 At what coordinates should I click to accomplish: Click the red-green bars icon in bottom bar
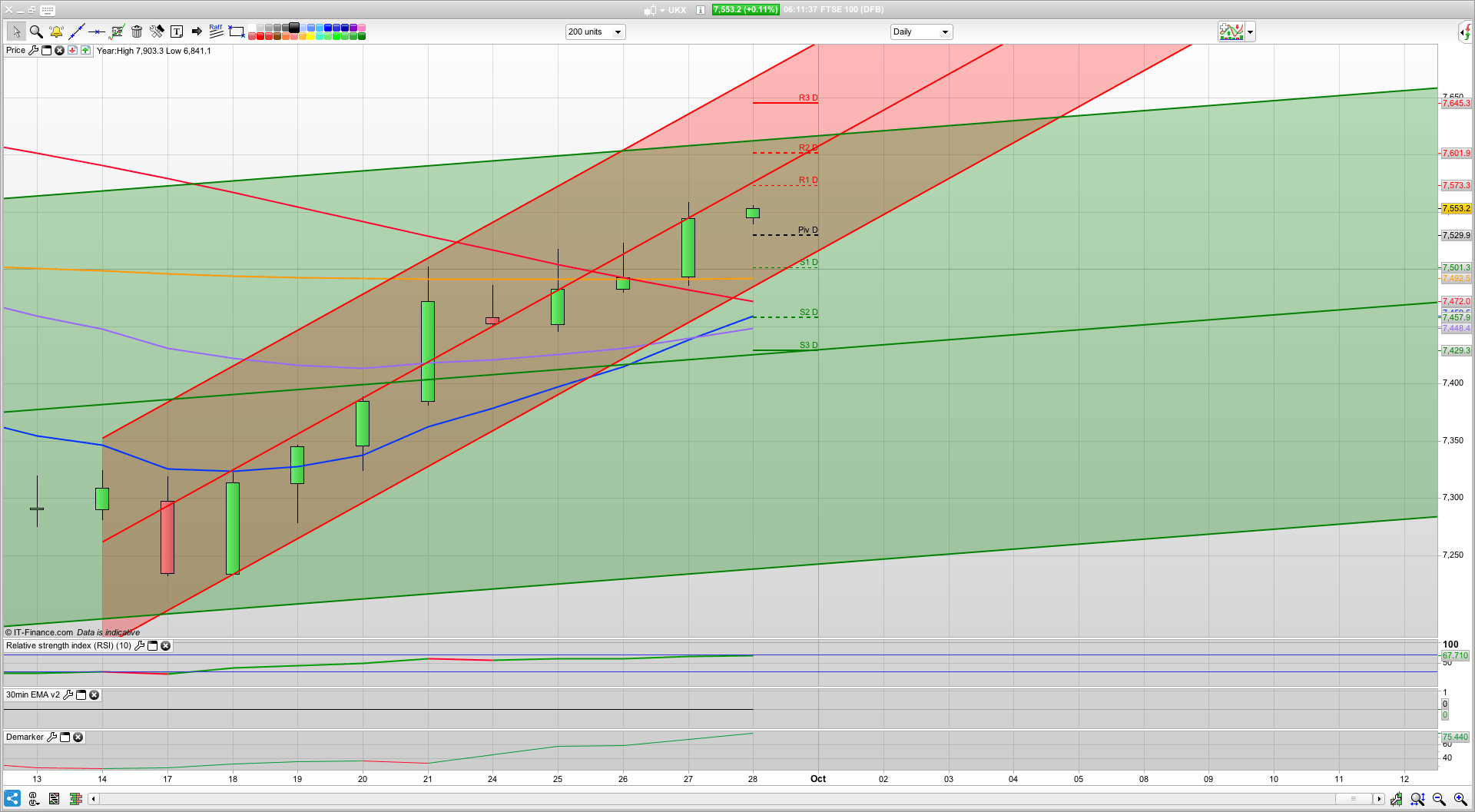[75, 799]
